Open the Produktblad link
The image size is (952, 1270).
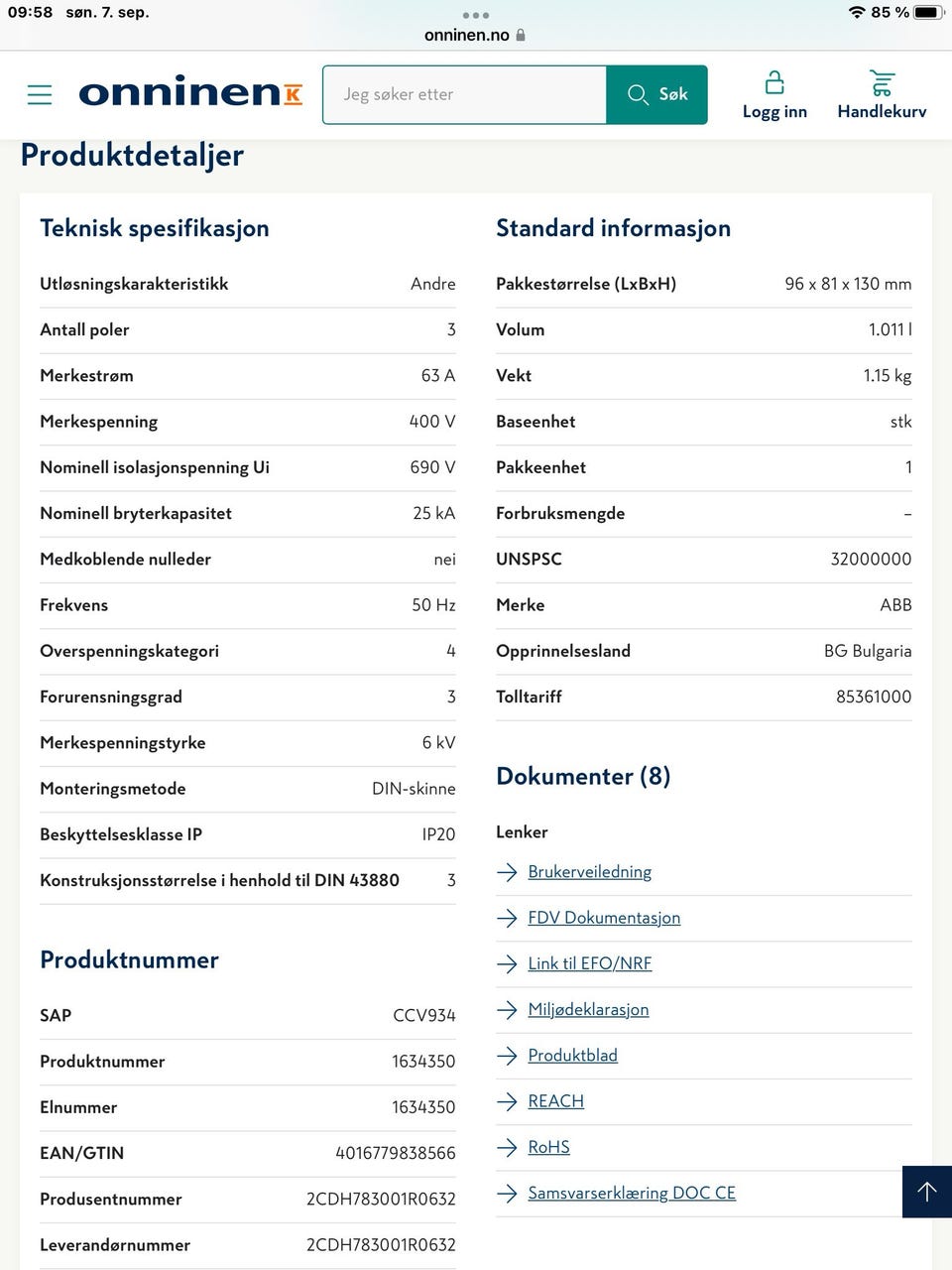(572, 1056)
